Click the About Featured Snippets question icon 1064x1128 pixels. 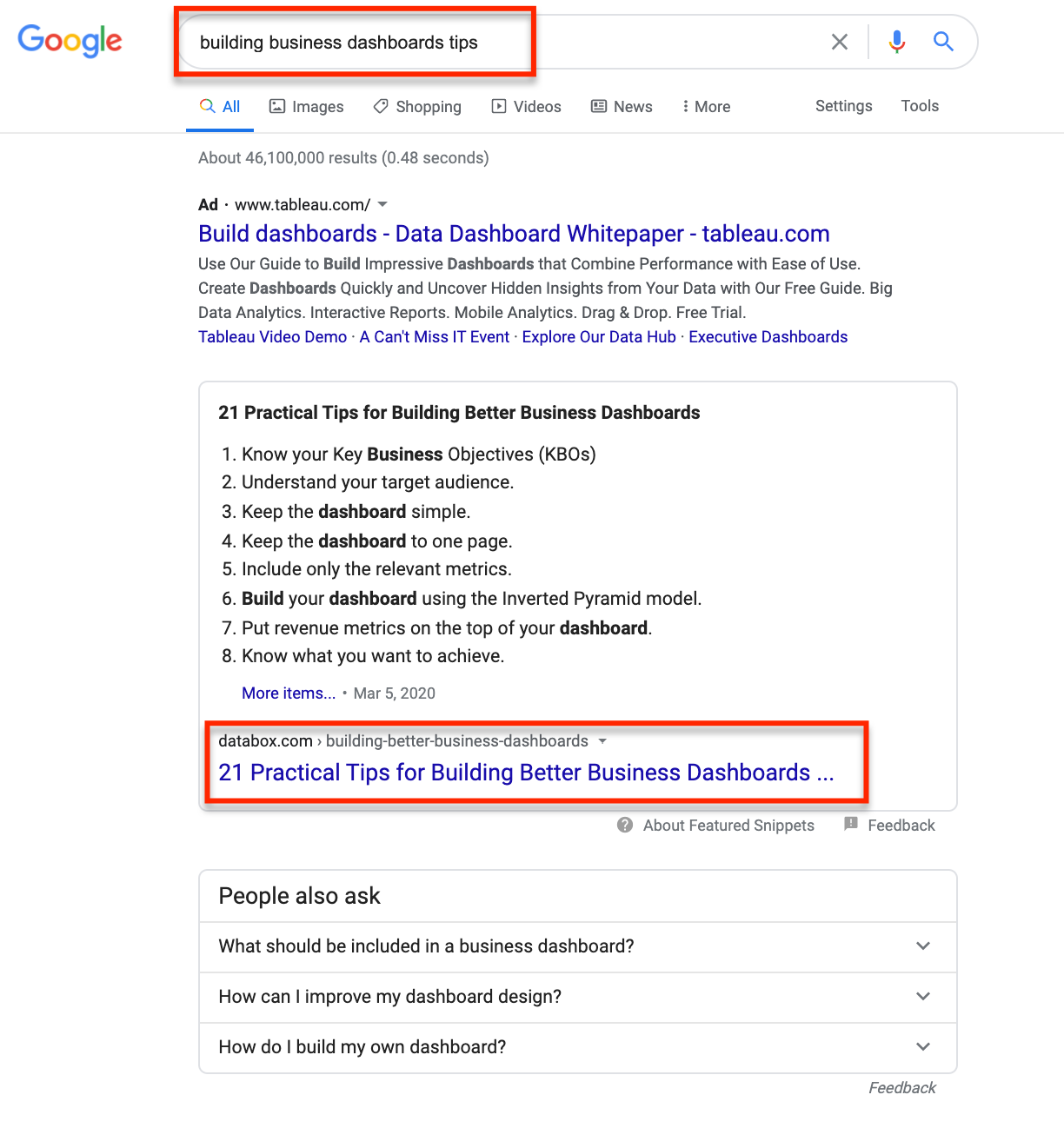click(x=625, y=825)
